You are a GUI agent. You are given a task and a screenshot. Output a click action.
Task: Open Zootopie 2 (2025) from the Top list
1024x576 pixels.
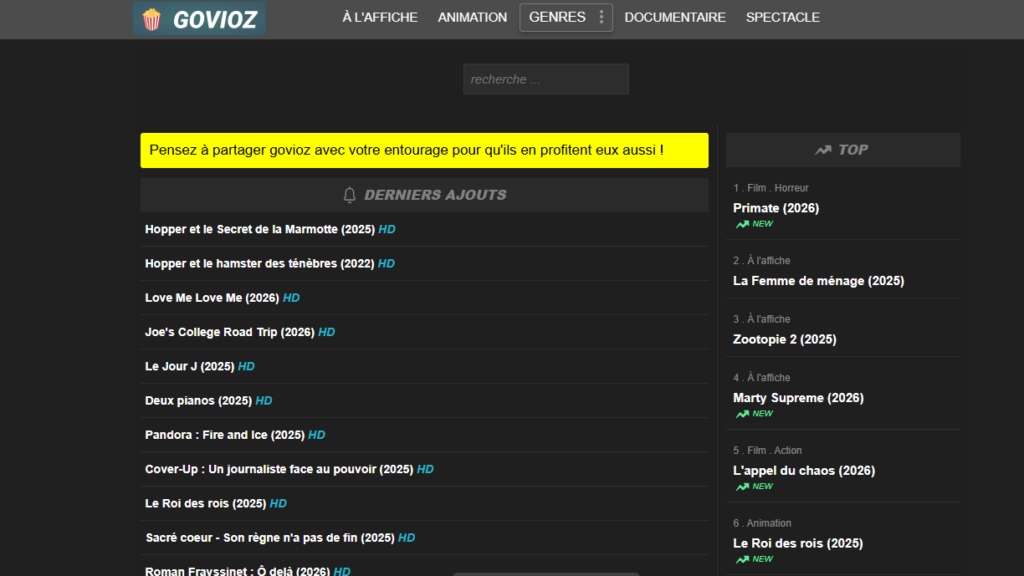(x=785, y=339)
